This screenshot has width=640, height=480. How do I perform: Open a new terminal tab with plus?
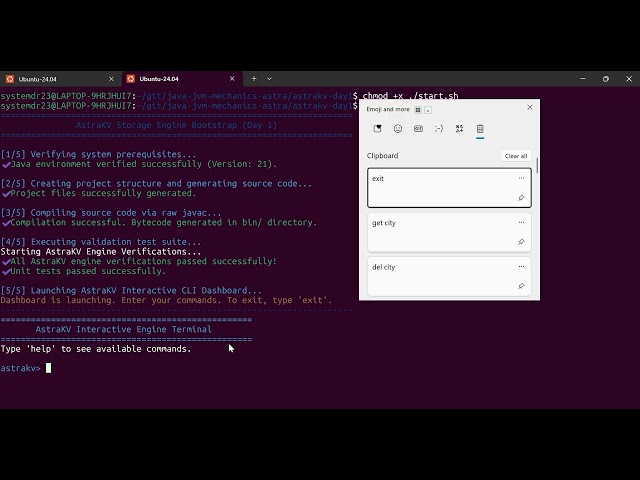coord(254,79)
